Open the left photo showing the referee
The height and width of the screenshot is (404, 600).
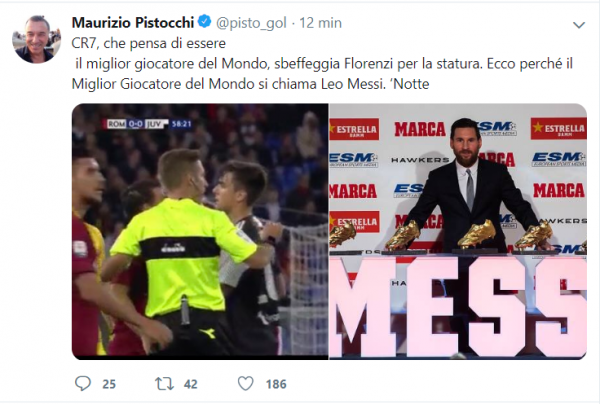pos(198,230)
